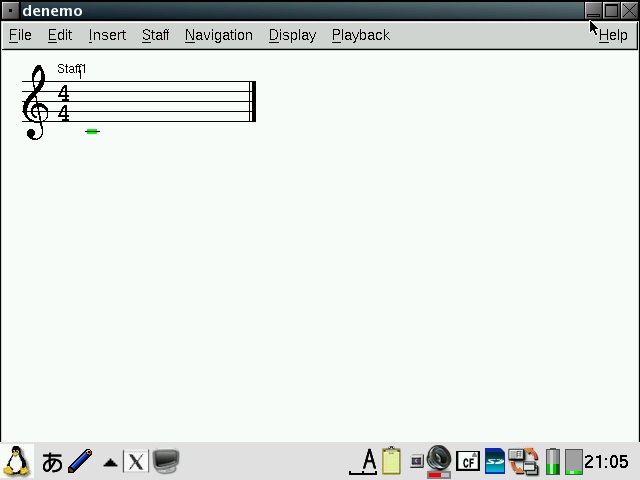Click the X application taskbar icon
The height and width of the screenshot is (480, 640).
point(135,462)
